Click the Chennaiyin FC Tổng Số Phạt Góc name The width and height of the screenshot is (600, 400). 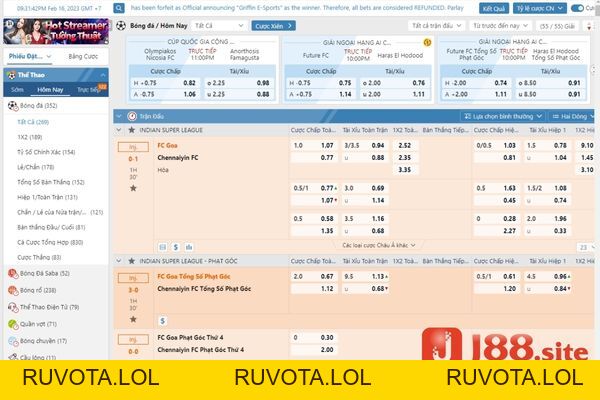pyautogui.click(x=204, y=289)
